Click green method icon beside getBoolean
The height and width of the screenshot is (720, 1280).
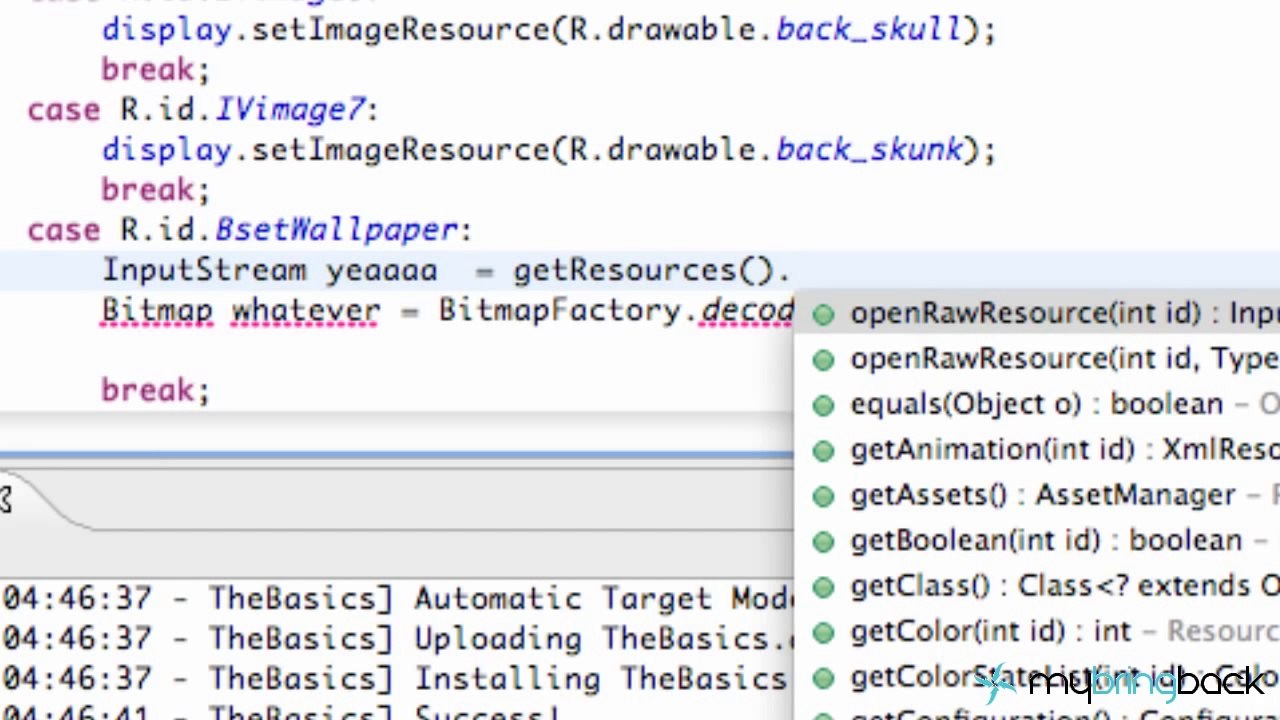(x=823, y=542)
